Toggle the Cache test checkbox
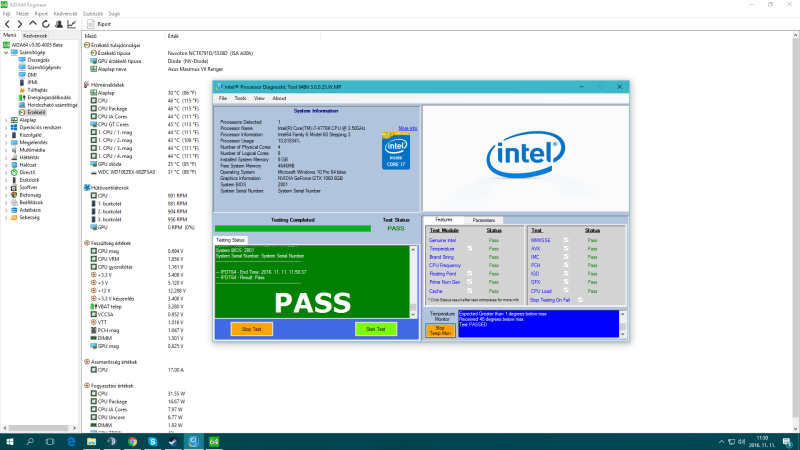This screenshot has width=800, height=450. coord(469,291)
